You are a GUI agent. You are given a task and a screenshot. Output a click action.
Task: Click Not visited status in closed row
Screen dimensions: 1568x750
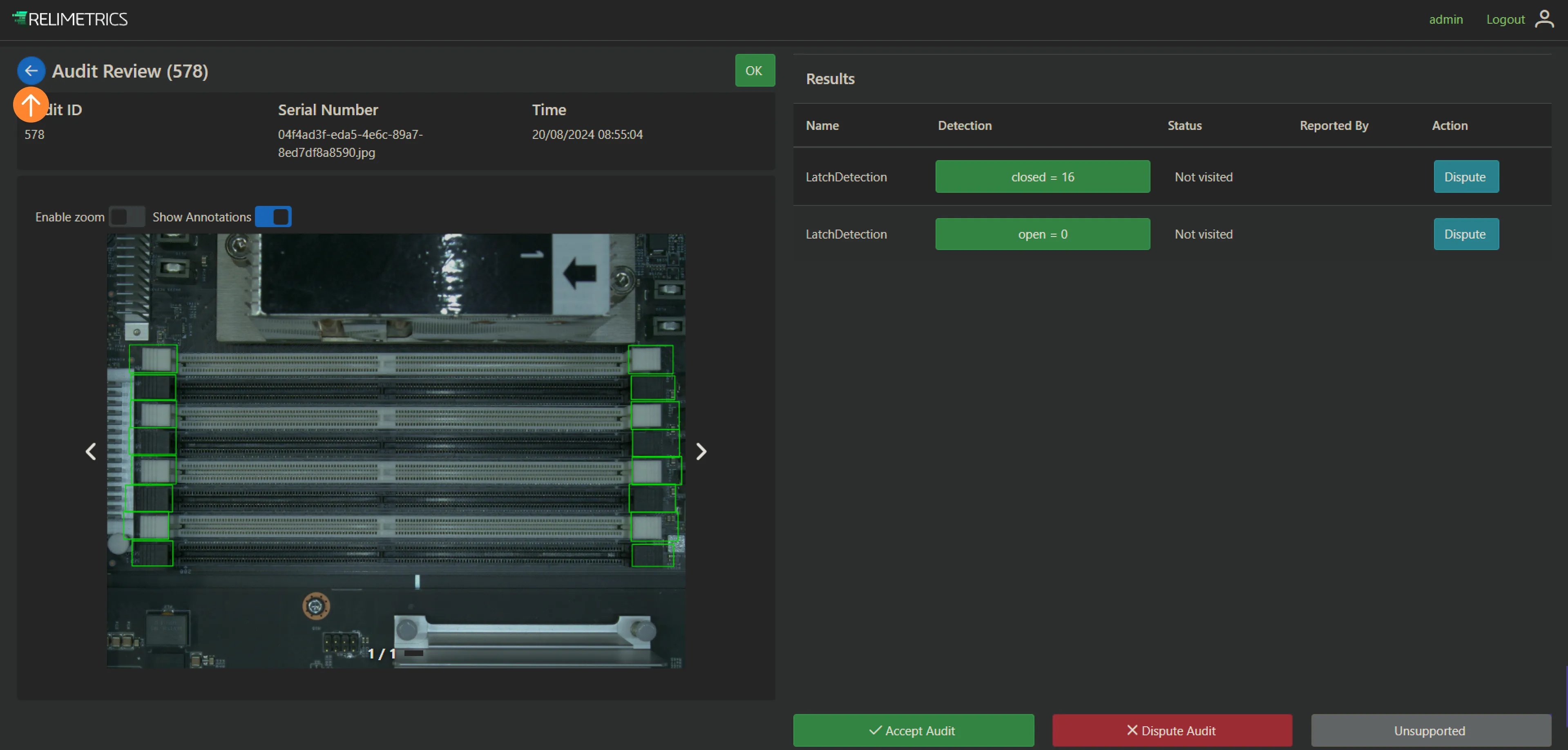click(1204, 177)
